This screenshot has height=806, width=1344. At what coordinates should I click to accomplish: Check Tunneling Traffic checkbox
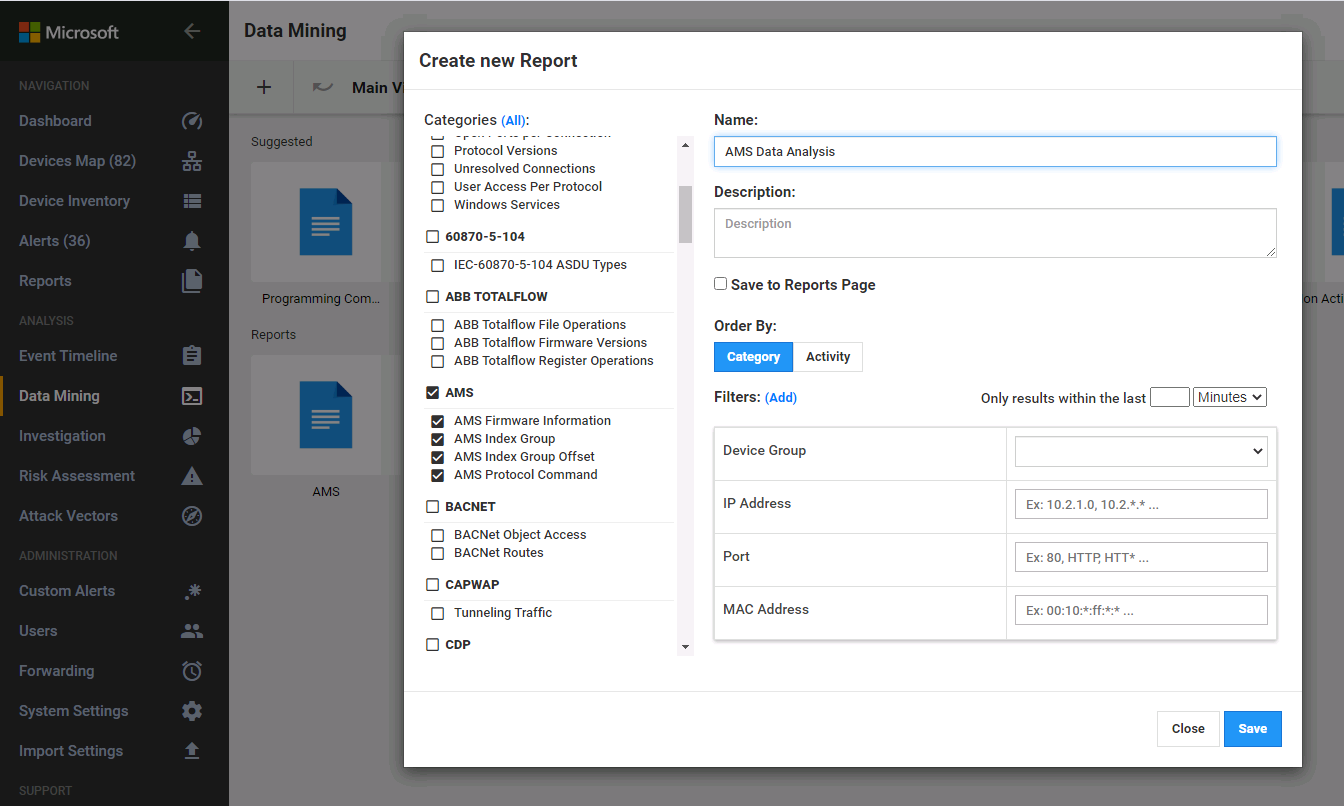click(437, 613)
